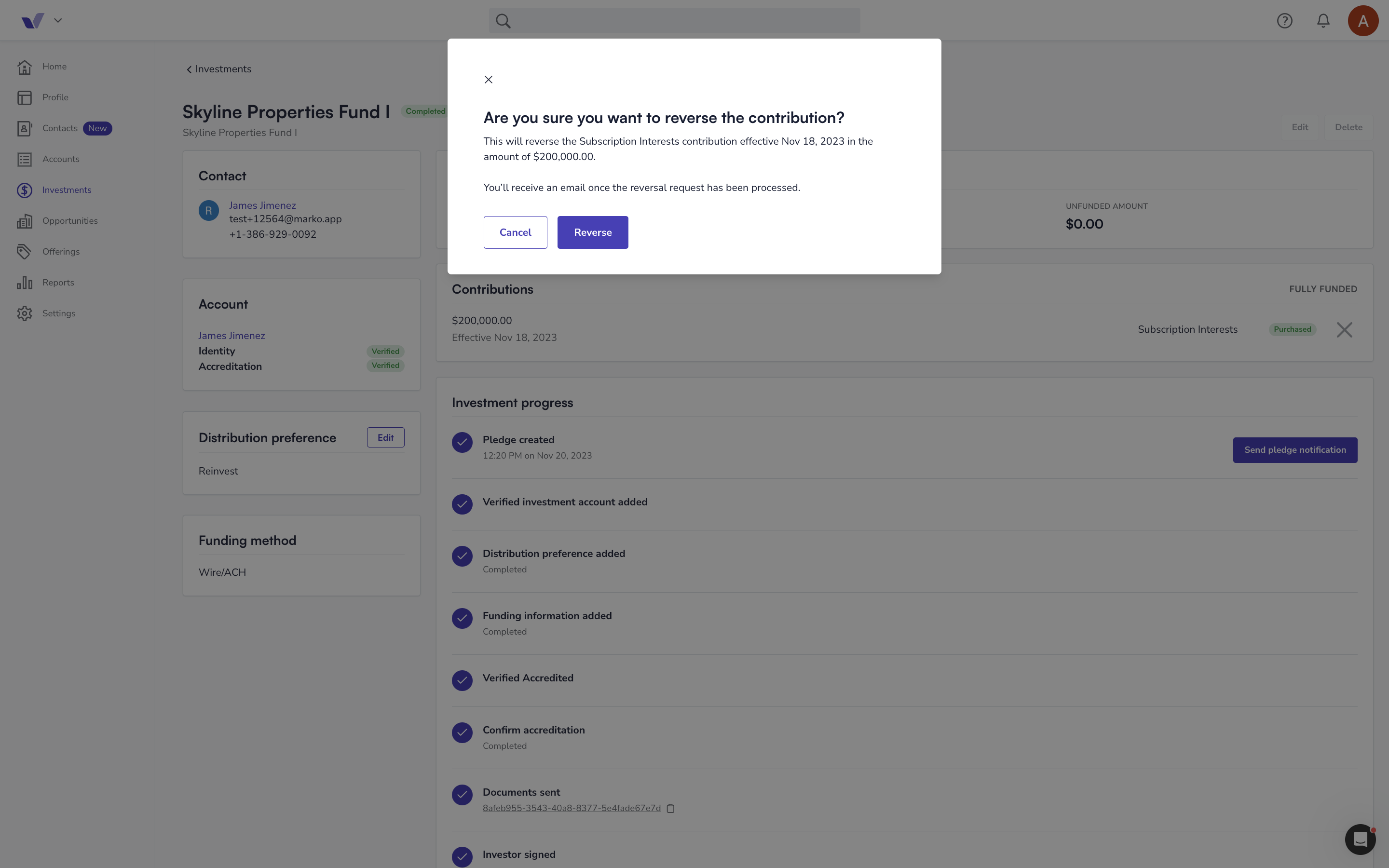Open the user avatar menu
Viewport: 1389px width, 868px height.
pyautogui.click(x=1362, y=21)
